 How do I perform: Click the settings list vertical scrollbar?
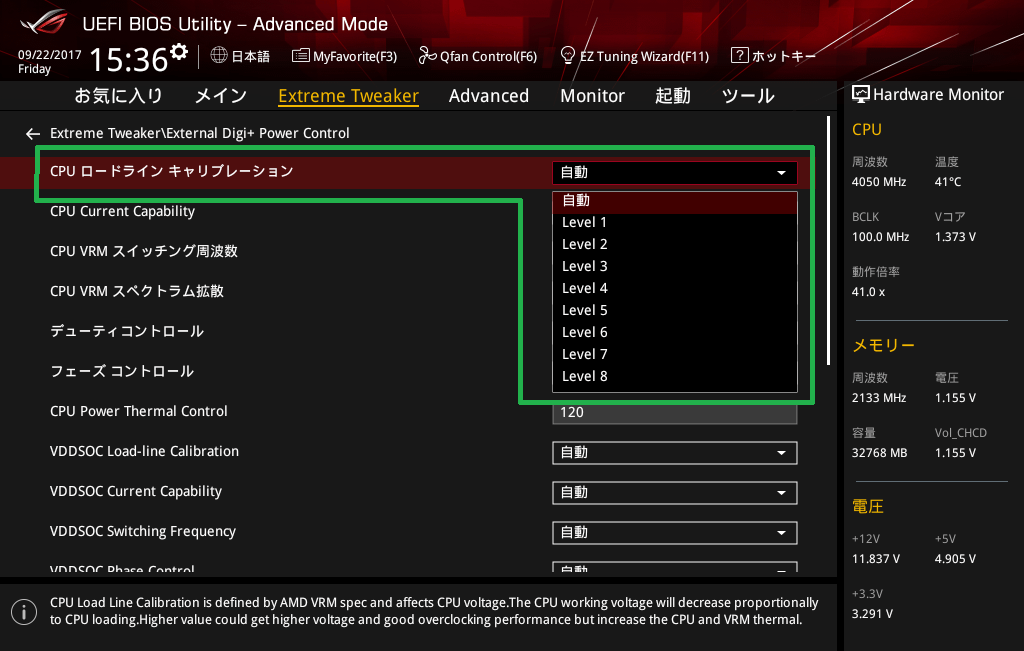828,240
